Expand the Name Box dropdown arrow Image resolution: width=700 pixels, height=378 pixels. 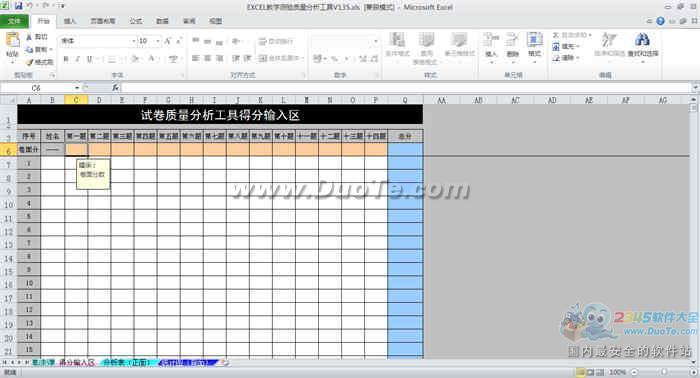click(77, 88)
